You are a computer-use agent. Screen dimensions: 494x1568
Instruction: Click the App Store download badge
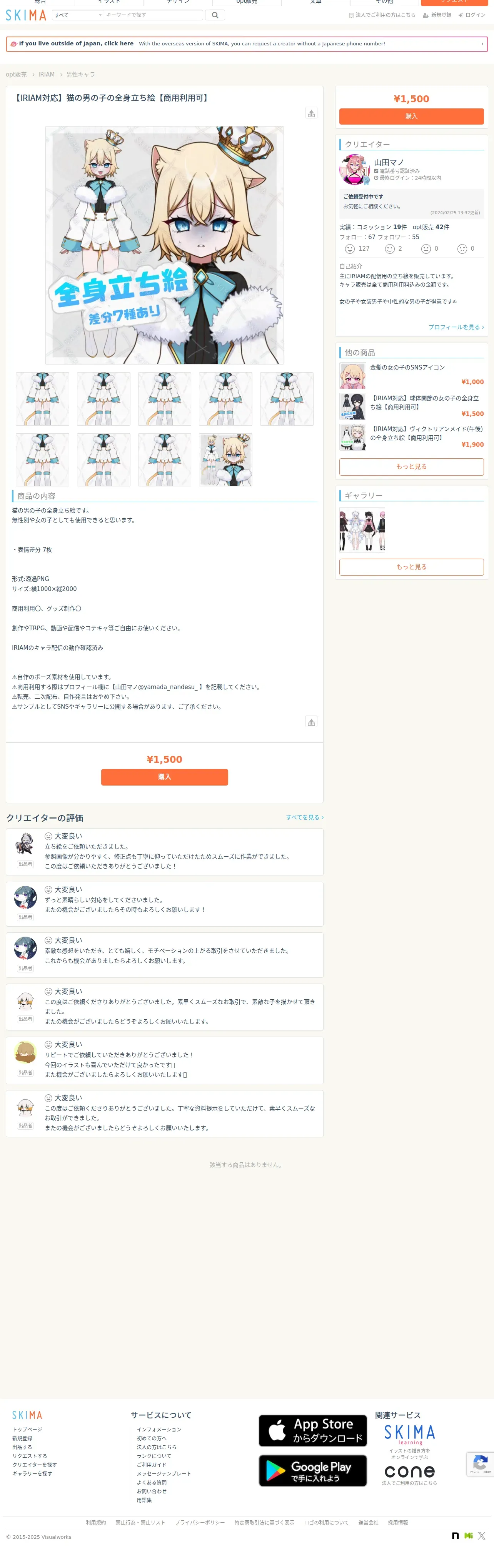click(x=312, y=1430)
